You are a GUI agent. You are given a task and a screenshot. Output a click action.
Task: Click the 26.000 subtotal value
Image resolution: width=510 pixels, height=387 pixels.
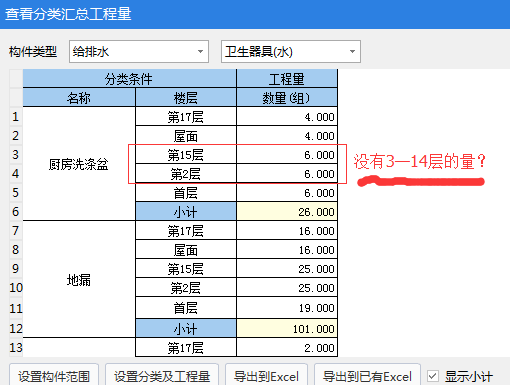287,212
